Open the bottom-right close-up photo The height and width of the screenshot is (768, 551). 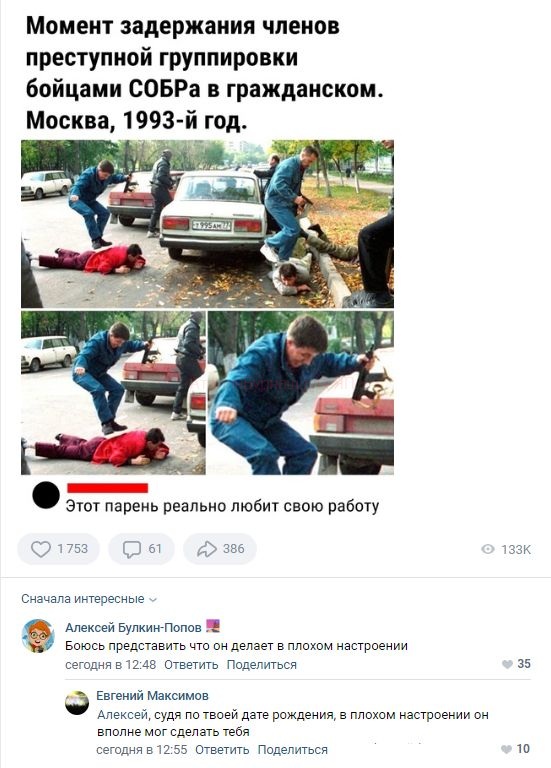(x=301, y=393)
